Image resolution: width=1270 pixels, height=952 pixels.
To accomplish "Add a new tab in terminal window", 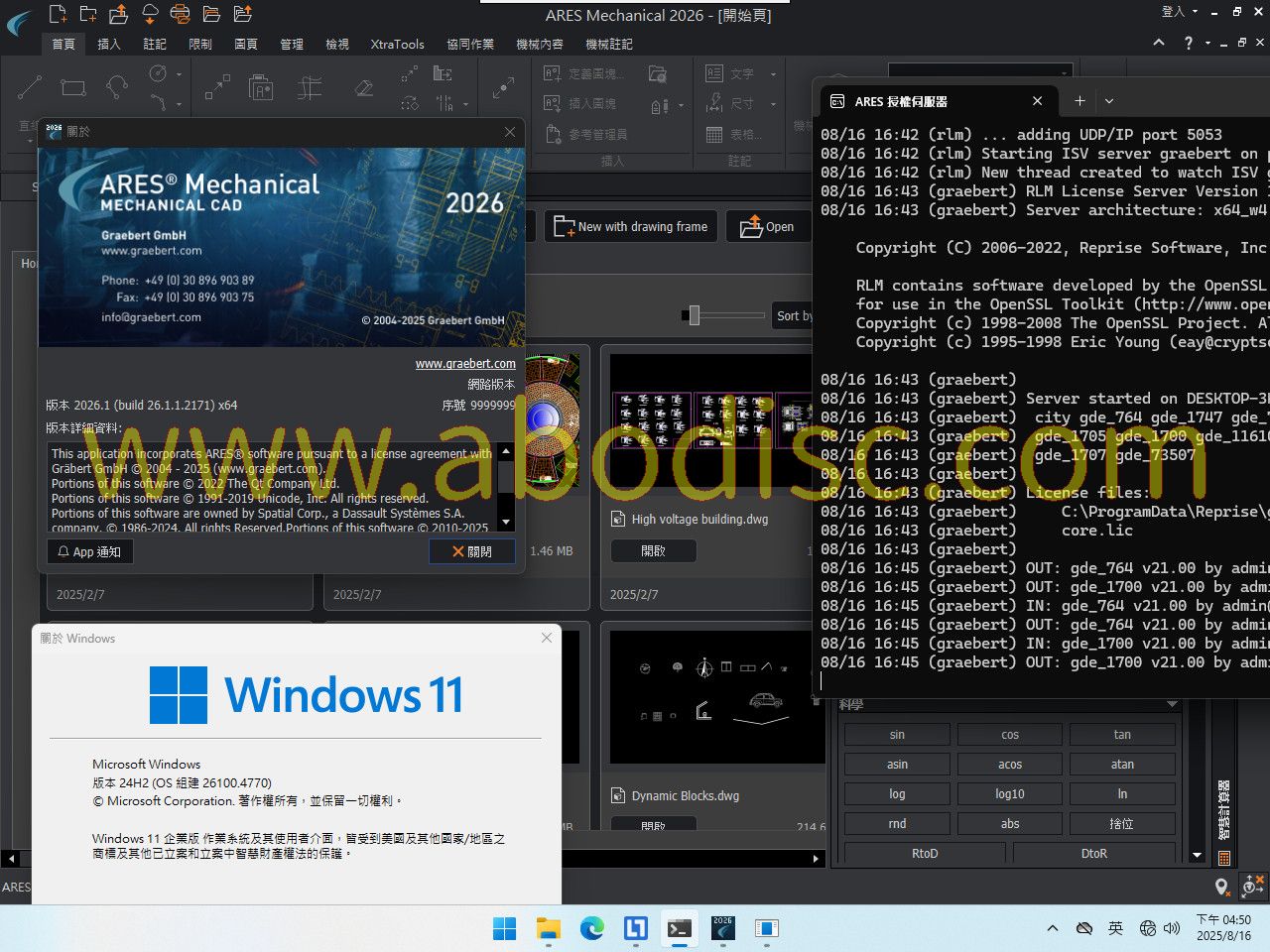I will (x=1079, y=100).
